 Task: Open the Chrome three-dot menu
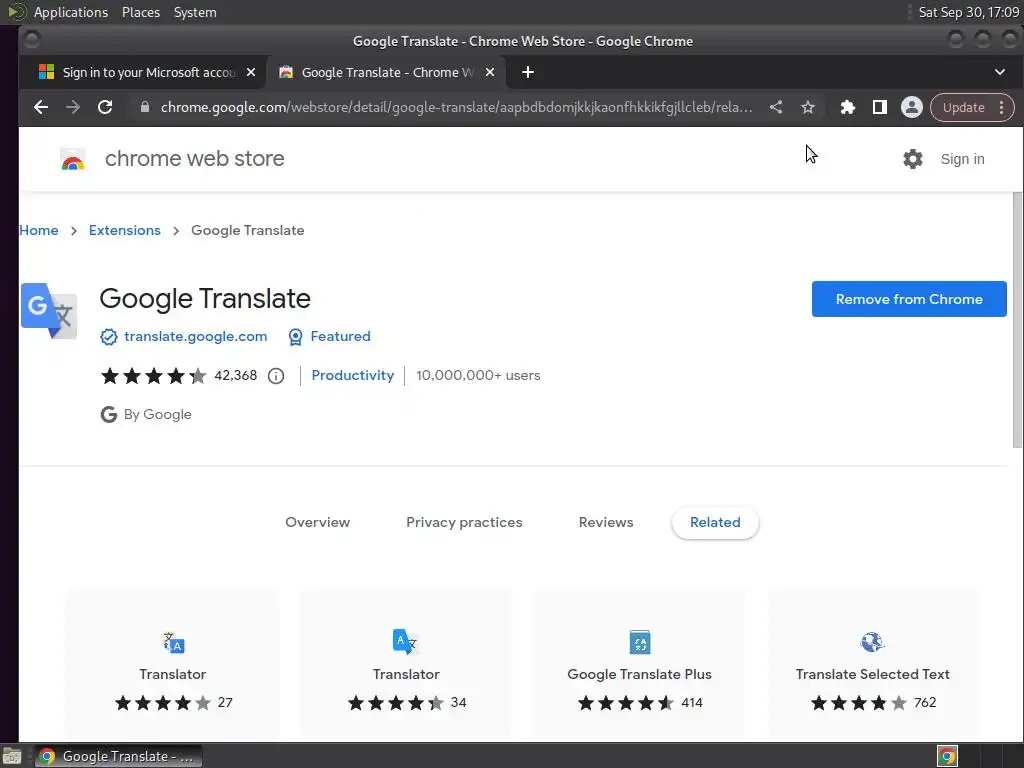coord(1002,107)
